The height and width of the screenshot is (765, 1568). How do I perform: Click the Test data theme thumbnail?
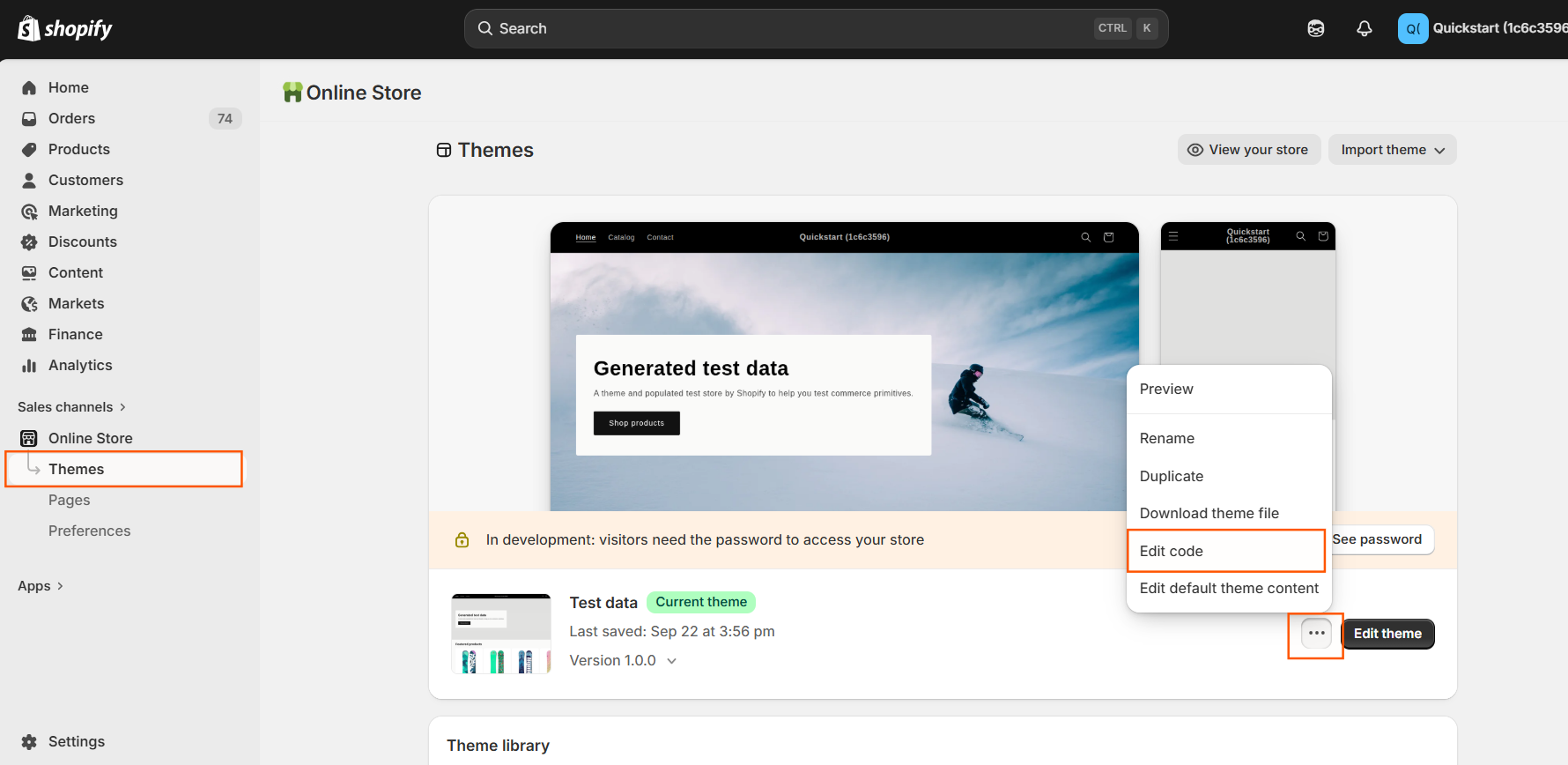point(500,634)
